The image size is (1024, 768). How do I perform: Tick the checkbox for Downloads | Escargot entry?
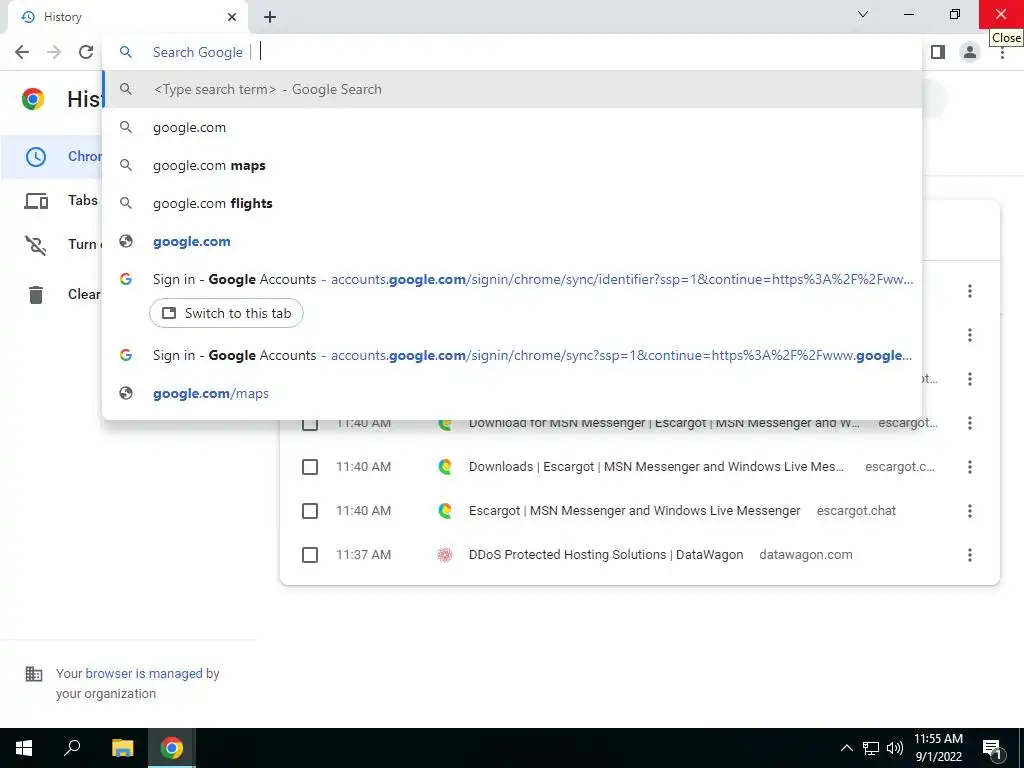pos(310,467)
